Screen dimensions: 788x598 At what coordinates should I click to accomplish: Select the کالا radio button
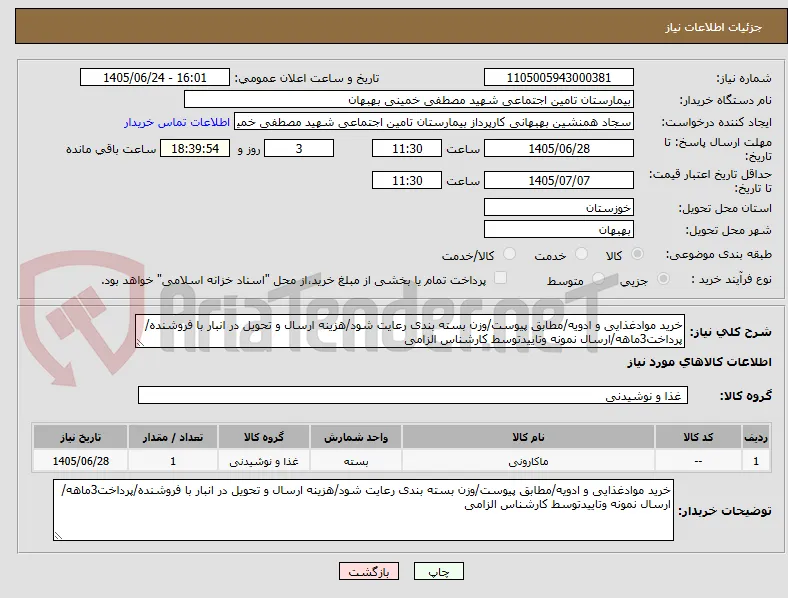[637, 254]
